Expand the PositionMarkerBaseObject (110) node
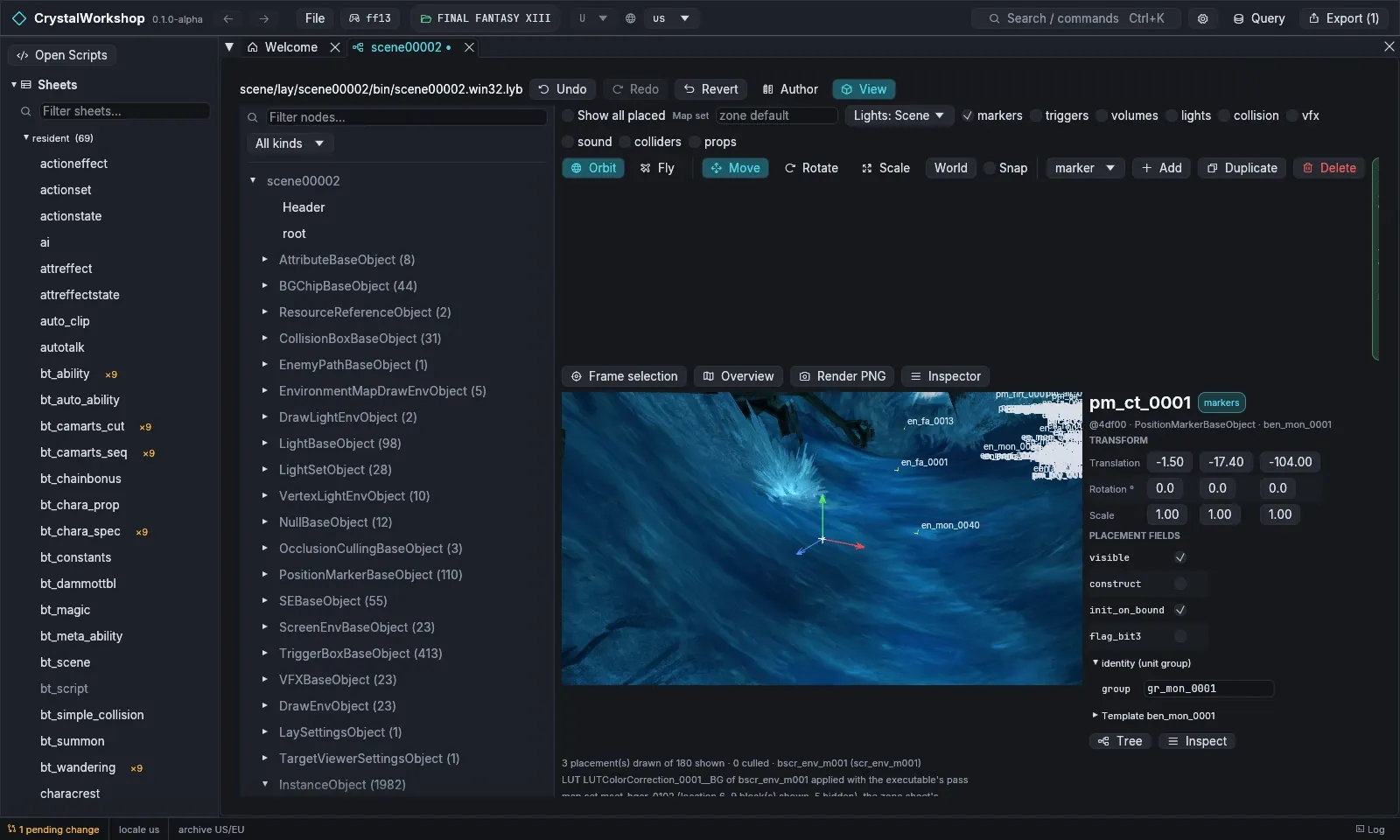 click(264, 575)
